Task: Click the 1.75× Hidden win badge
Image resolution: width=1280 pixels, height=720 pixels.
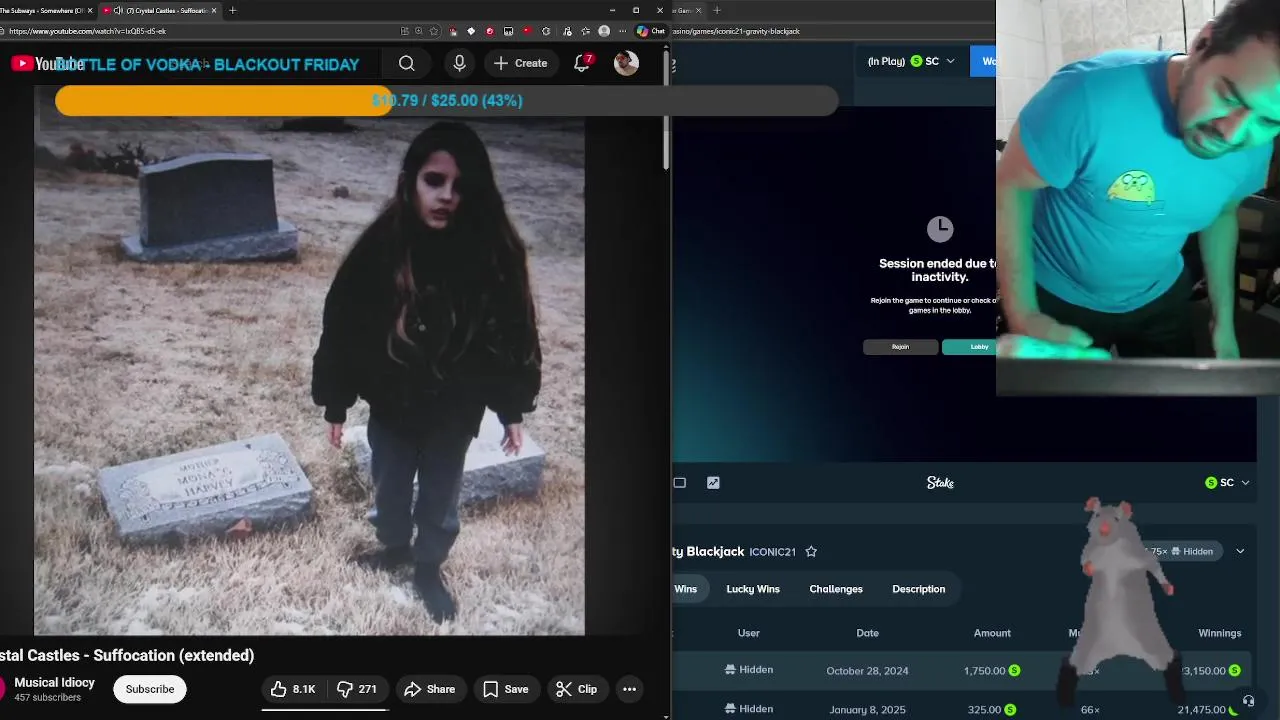Action: coord(1183,551)
